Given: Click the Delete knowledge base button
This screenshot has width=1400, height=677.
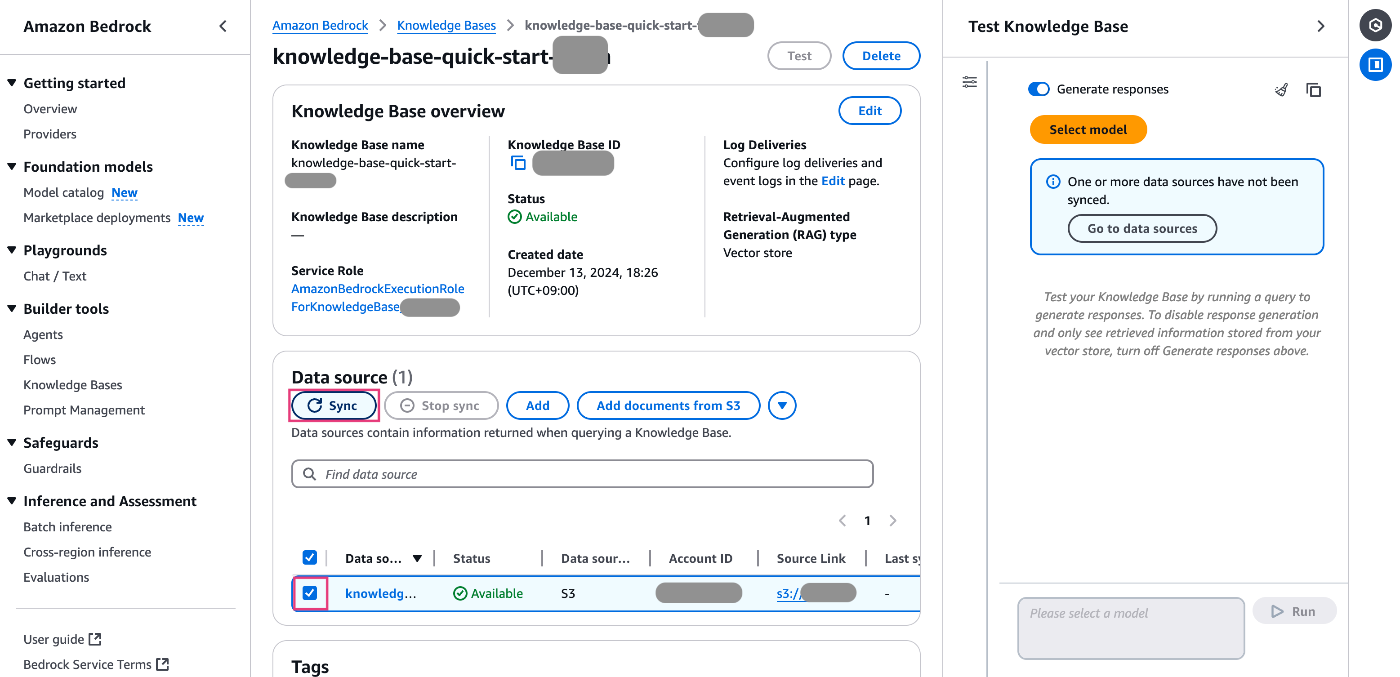Looking at the screenshot, I should pos(881,56).
